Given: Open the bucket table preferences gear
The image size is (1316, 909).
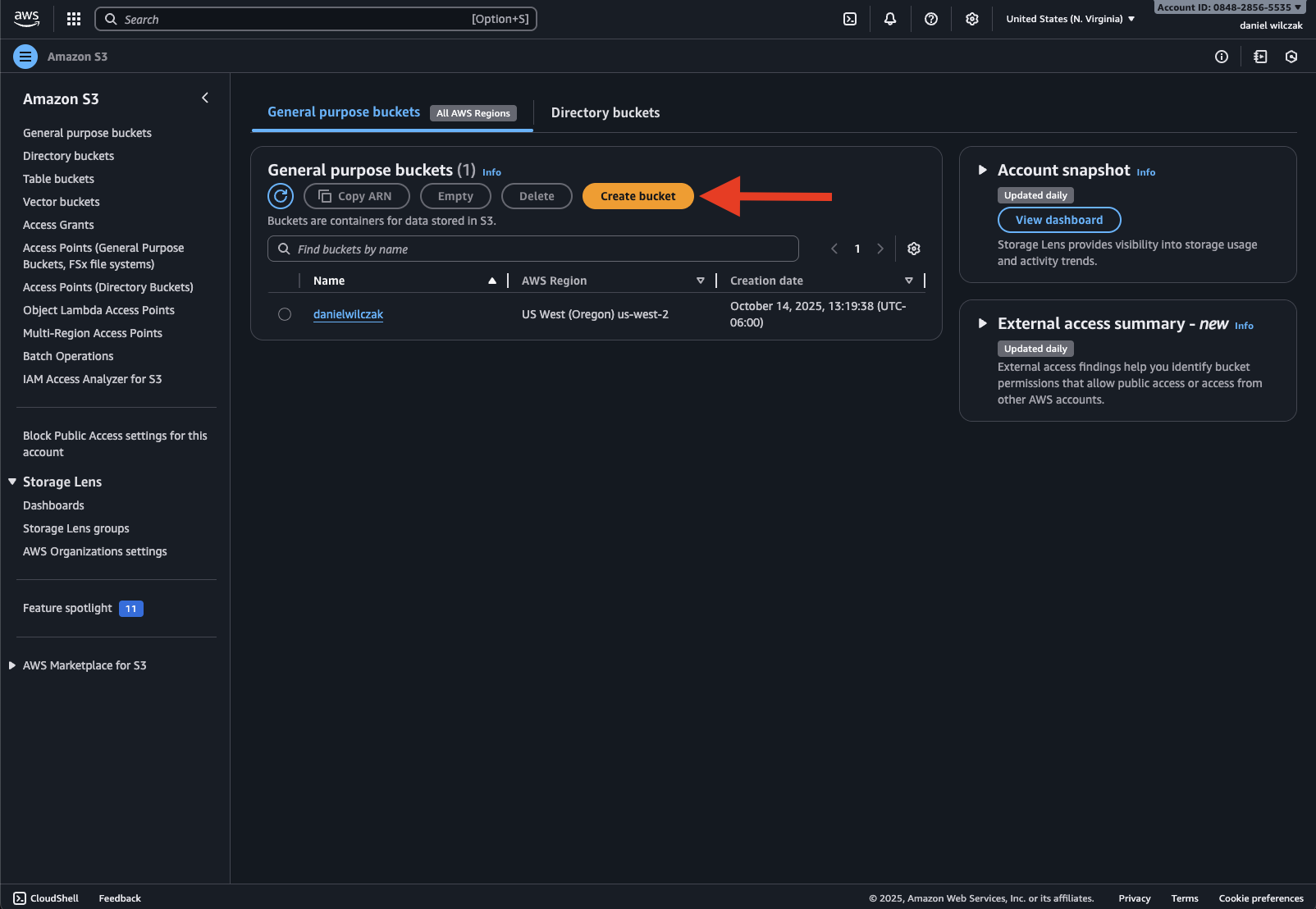Looking at the screenshot, I should coord(914,249).
